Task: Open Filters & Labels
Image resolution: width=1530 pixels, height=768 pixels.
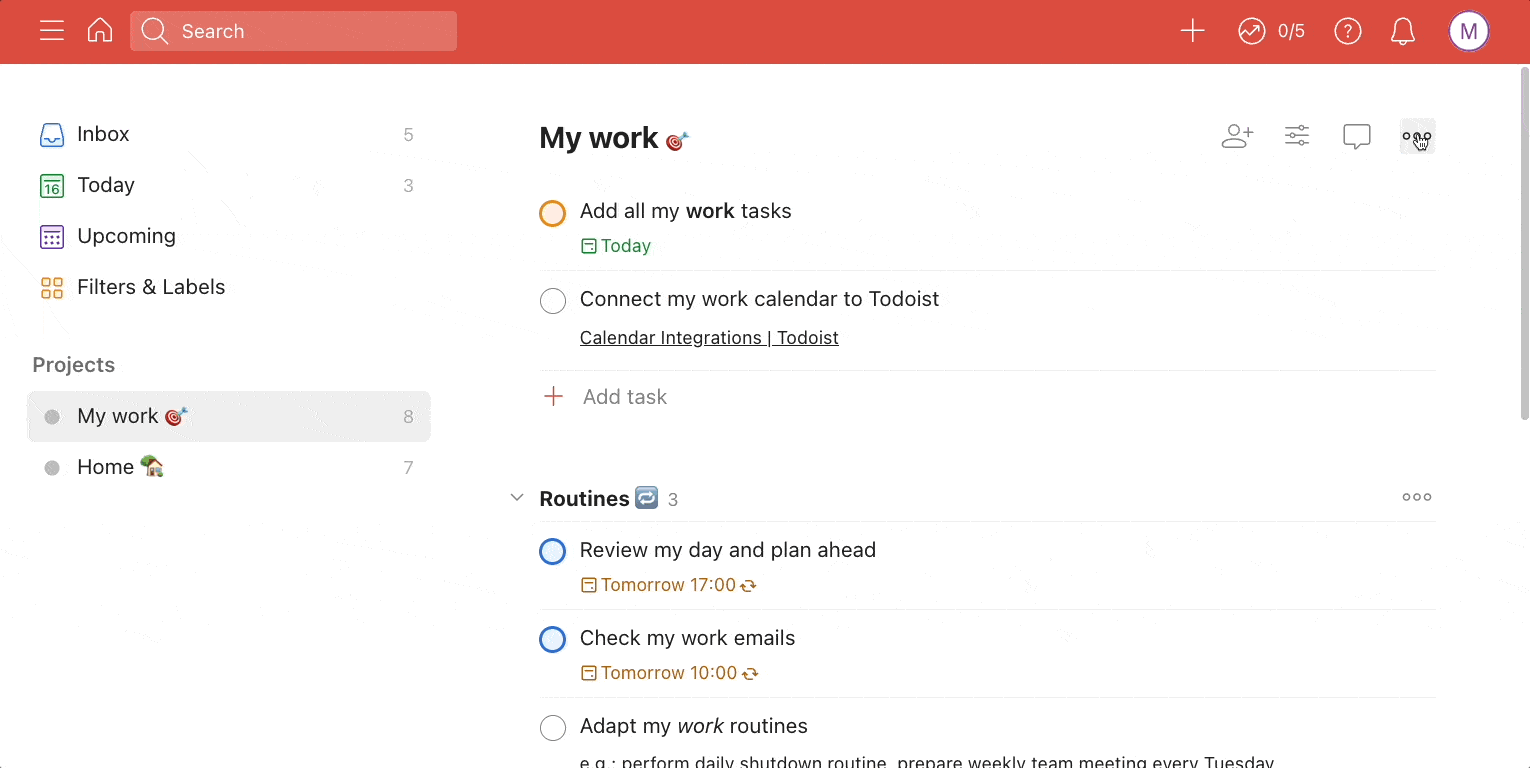Action: pyautogui.click(x=151, y=287)
